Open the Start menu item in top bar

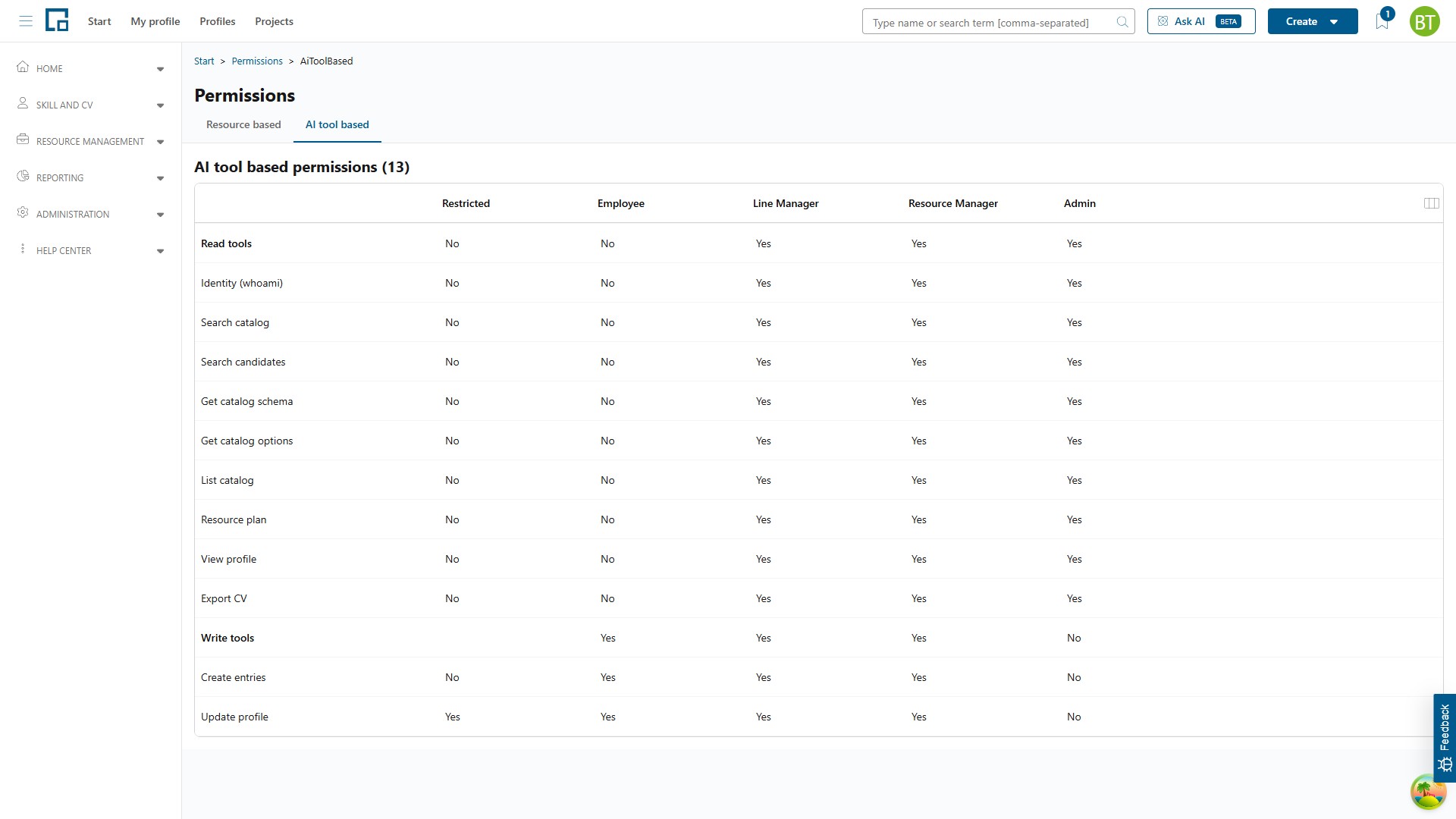click(x=99, y=21)
